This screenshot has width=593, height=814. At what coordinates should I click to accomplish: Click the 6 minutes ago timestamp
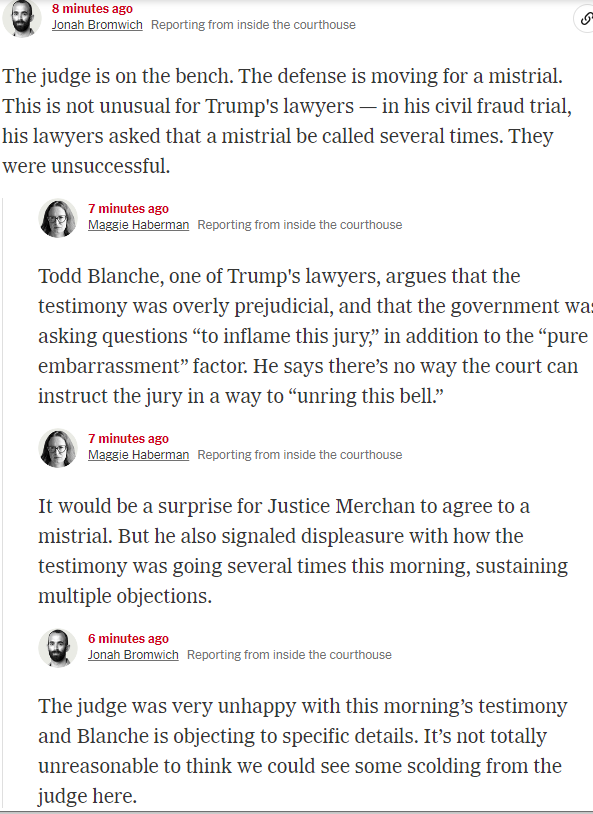(128, 639)
